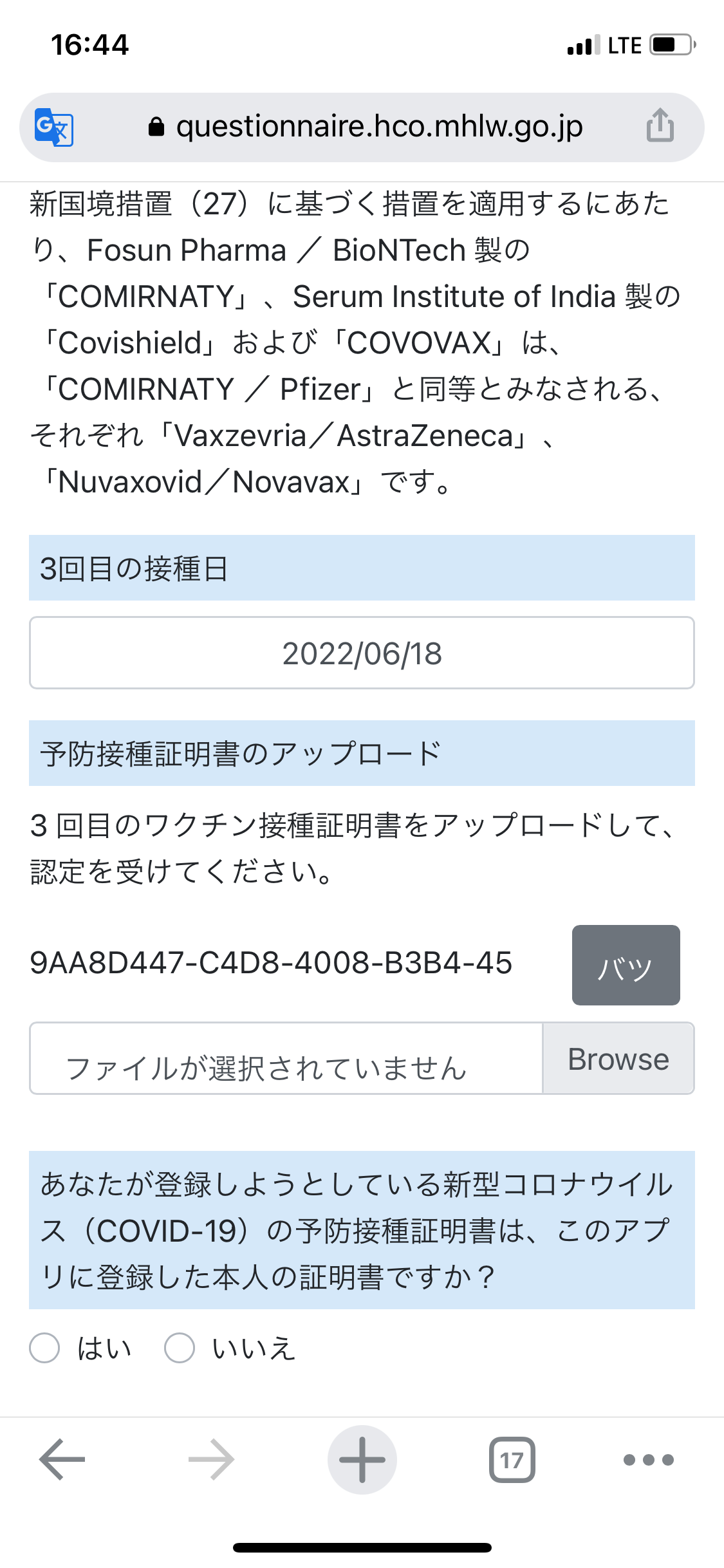Image resolution: width=724 pixels, height=1568 pixels.
Task: Open the share sheet icon
Action: tap(660, 125)
